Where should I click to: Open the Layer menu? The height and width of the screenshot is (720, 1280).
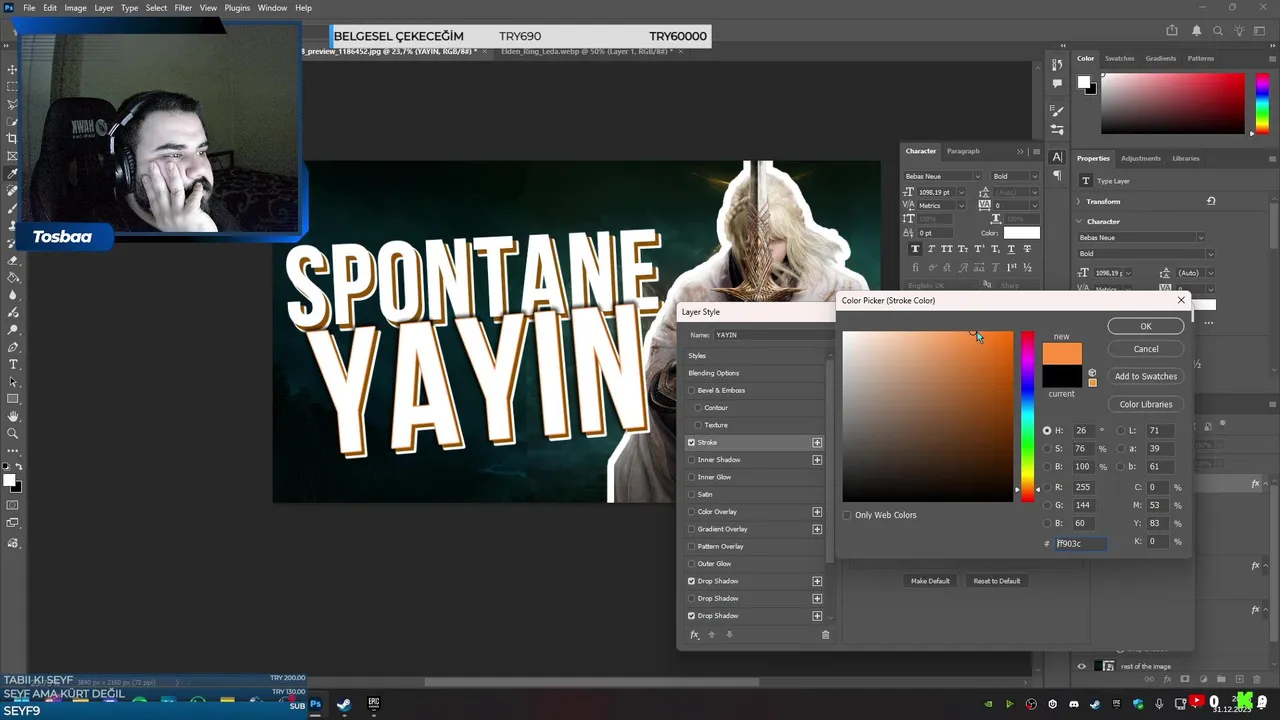click(x=104, y=8)
